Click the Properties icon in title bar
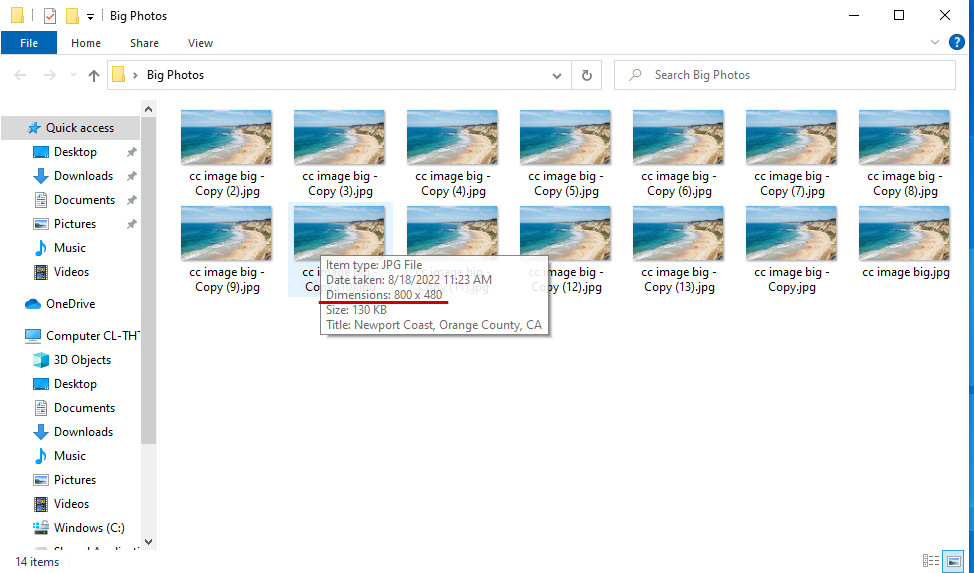Viewport: 974px width, 573px height. point(50,16)
